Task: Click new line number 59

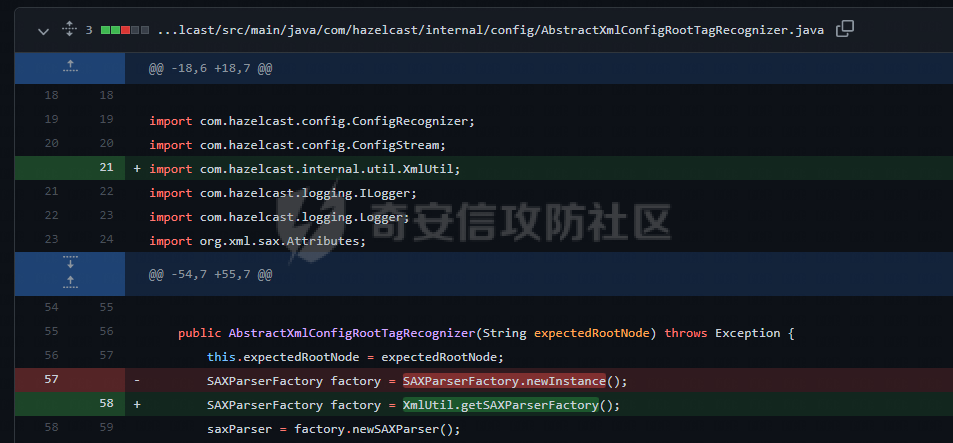Action: pyautogui.click(x=106, y=427)
